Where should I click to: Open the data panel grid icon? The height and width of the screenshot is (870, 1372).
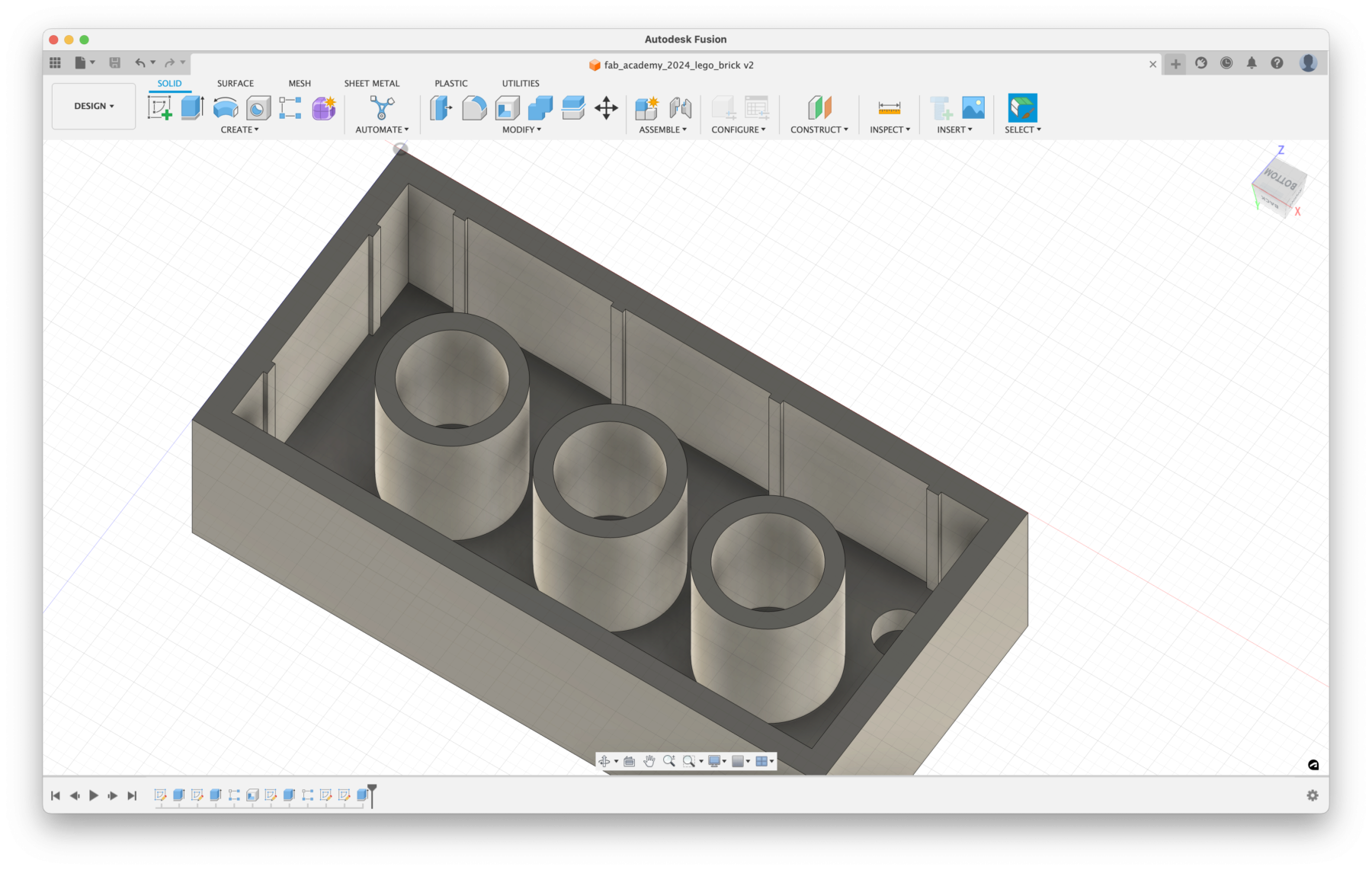[x=56, y=63]
